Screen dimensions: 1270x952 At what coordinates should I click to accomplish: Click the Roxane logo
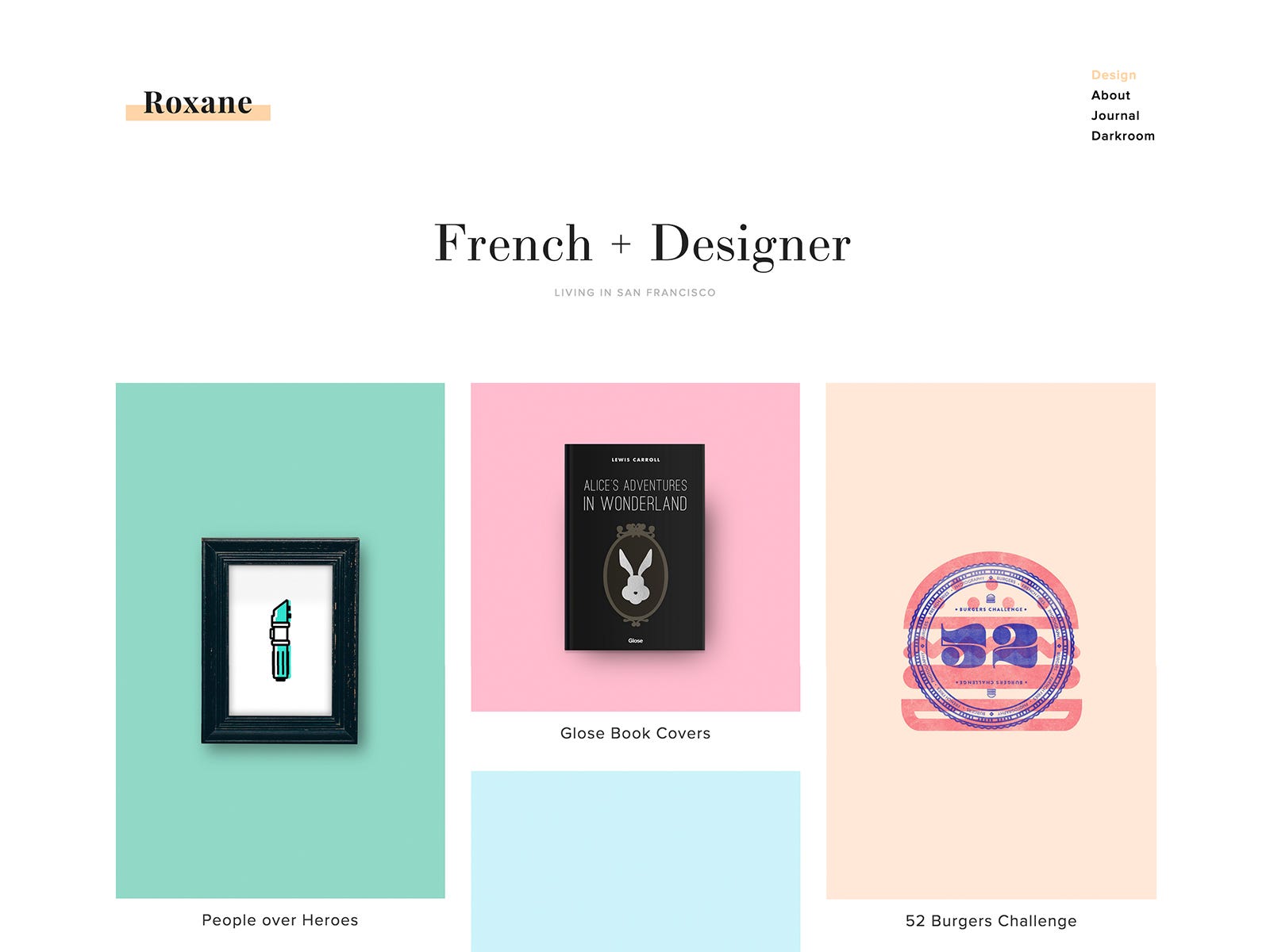click(x=198, y=103)
